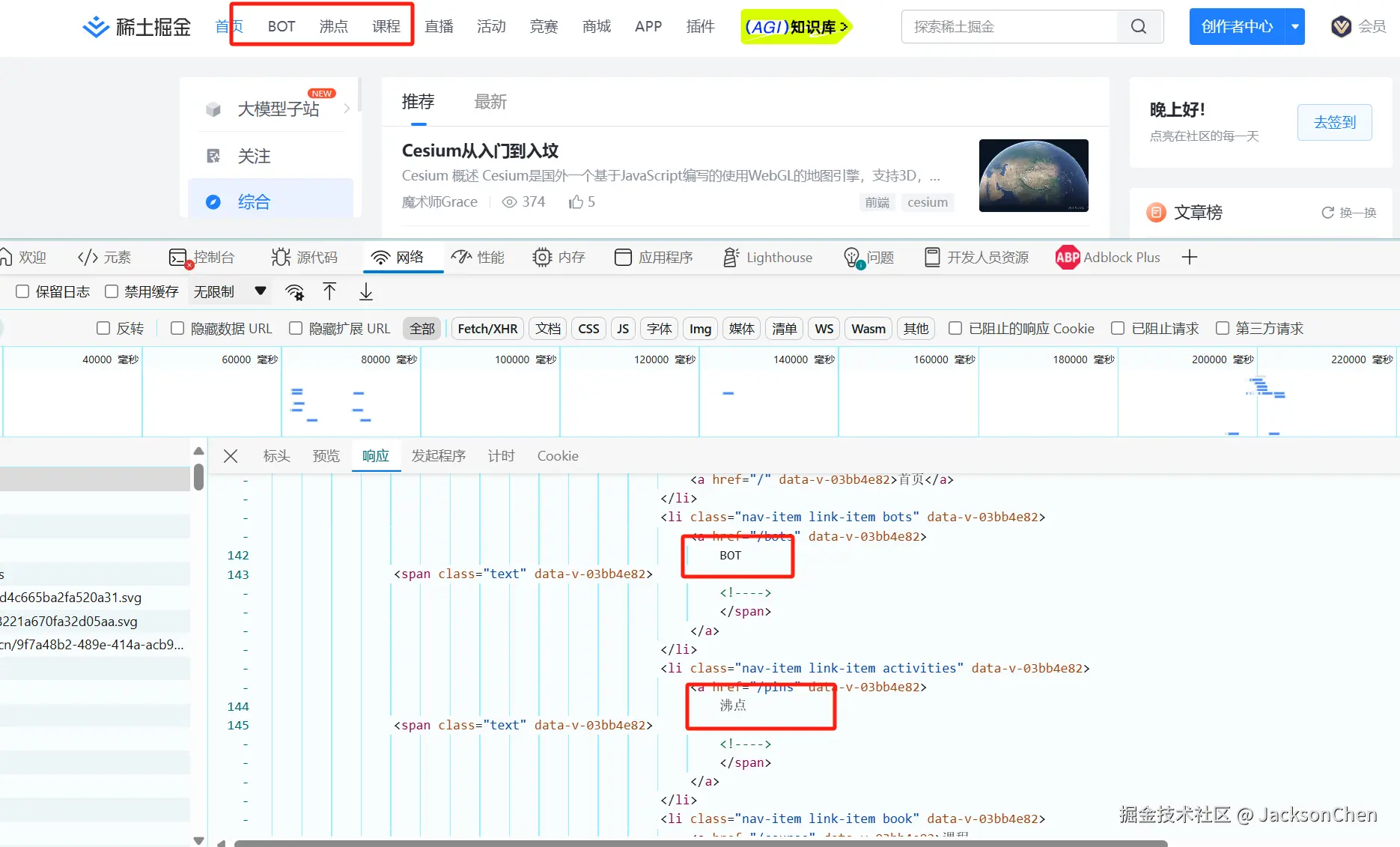This screenshot has width=1400, height=847.
Task: Select the 推荐 feed tab
Action: tap(418, 102)
